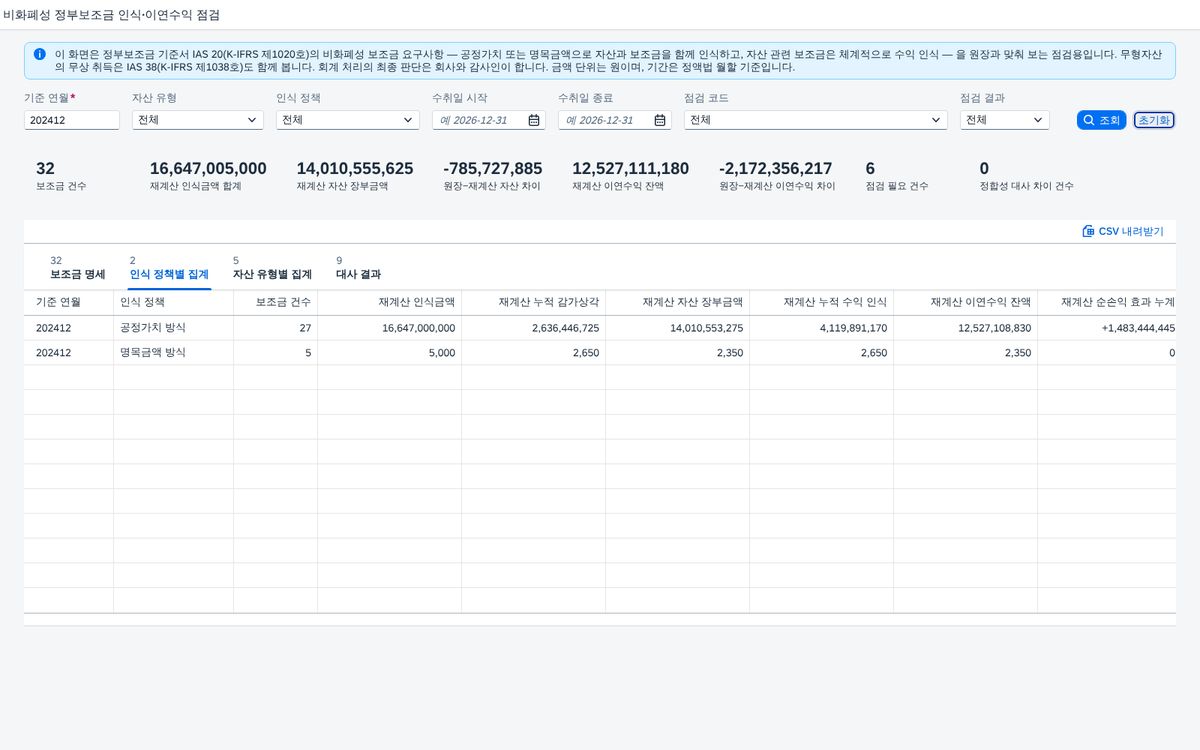This screenshot has height=750, width=1200.
Task: Select the 인식 정책별 집계 tab
Action: (169, 268)
